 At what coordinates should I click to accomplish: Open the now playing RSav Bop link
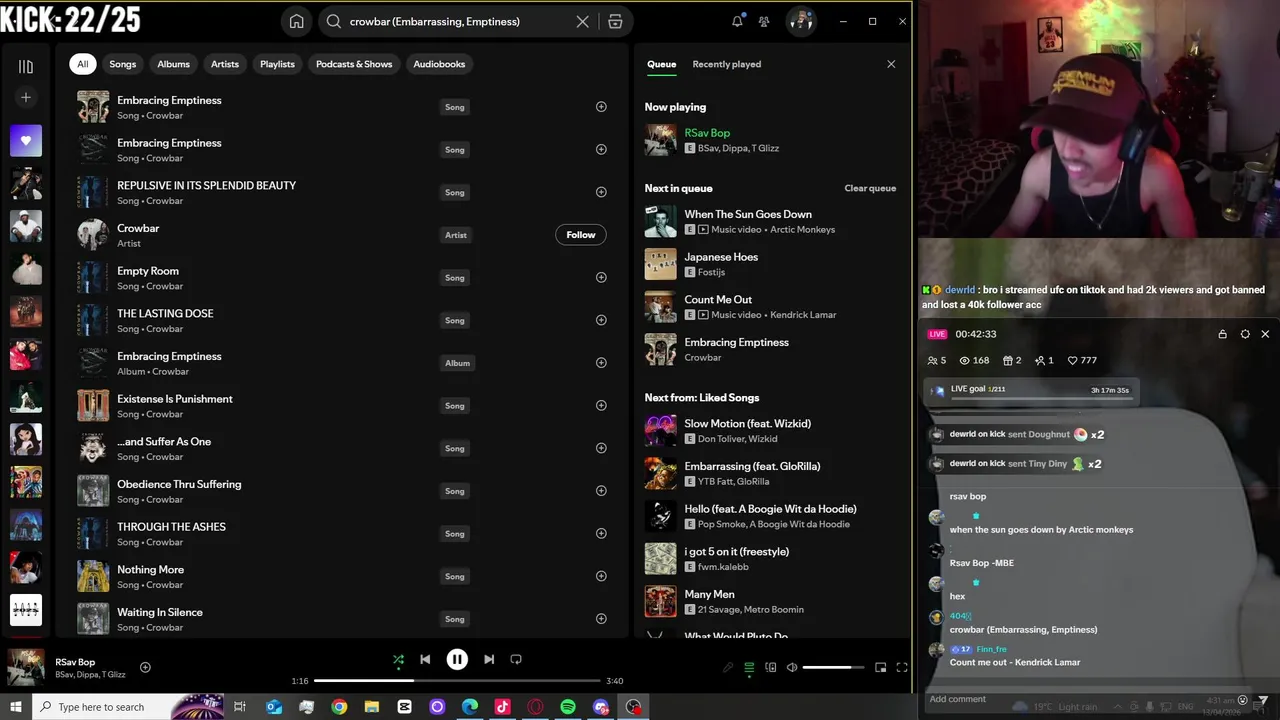(x=707, y=133)
